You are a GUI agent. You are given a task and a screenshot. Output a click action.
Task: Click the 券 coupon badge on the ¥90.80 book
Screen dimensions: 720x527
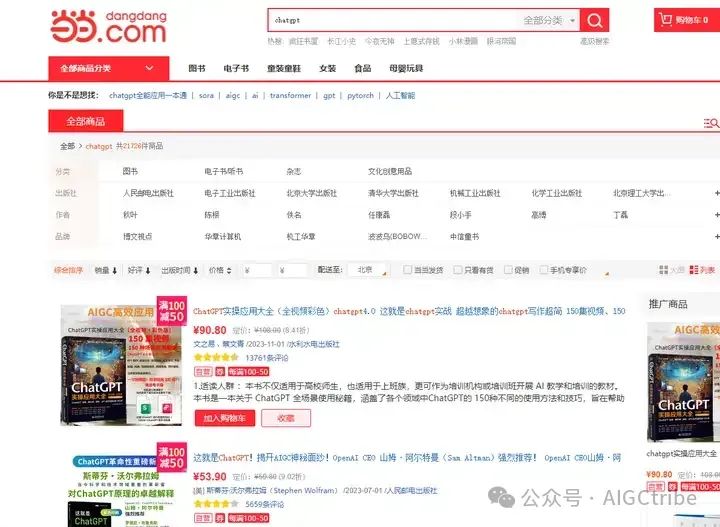click(220, 371)
